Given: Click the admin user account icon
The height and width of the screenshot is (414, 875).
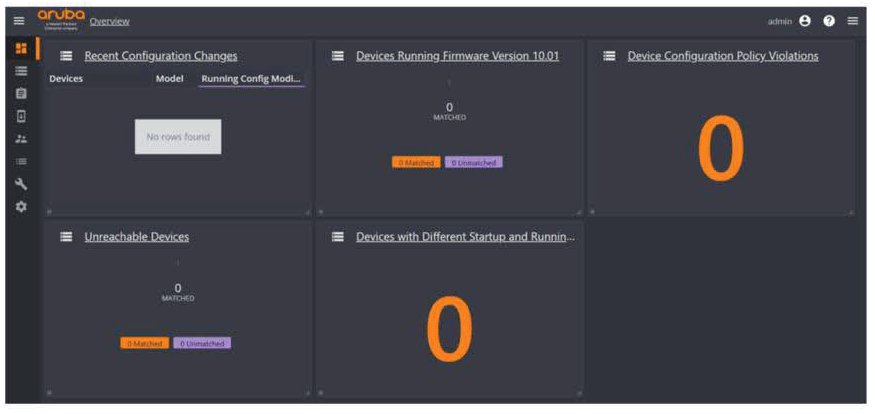Looking at the screenshot, I should (805, 21).
